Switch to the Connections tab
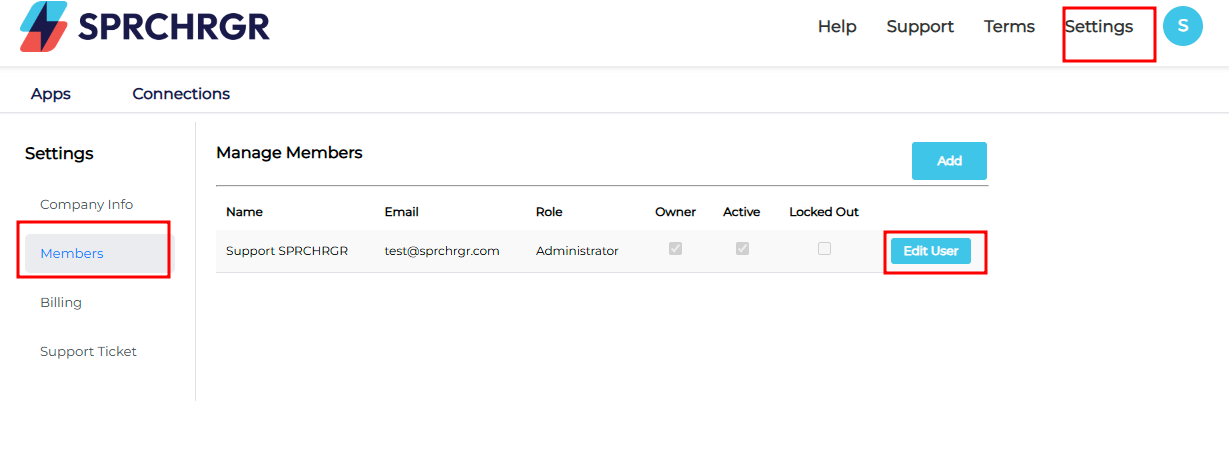The image size is (1229, 464). pyautogui.click(x=181, y=94)
